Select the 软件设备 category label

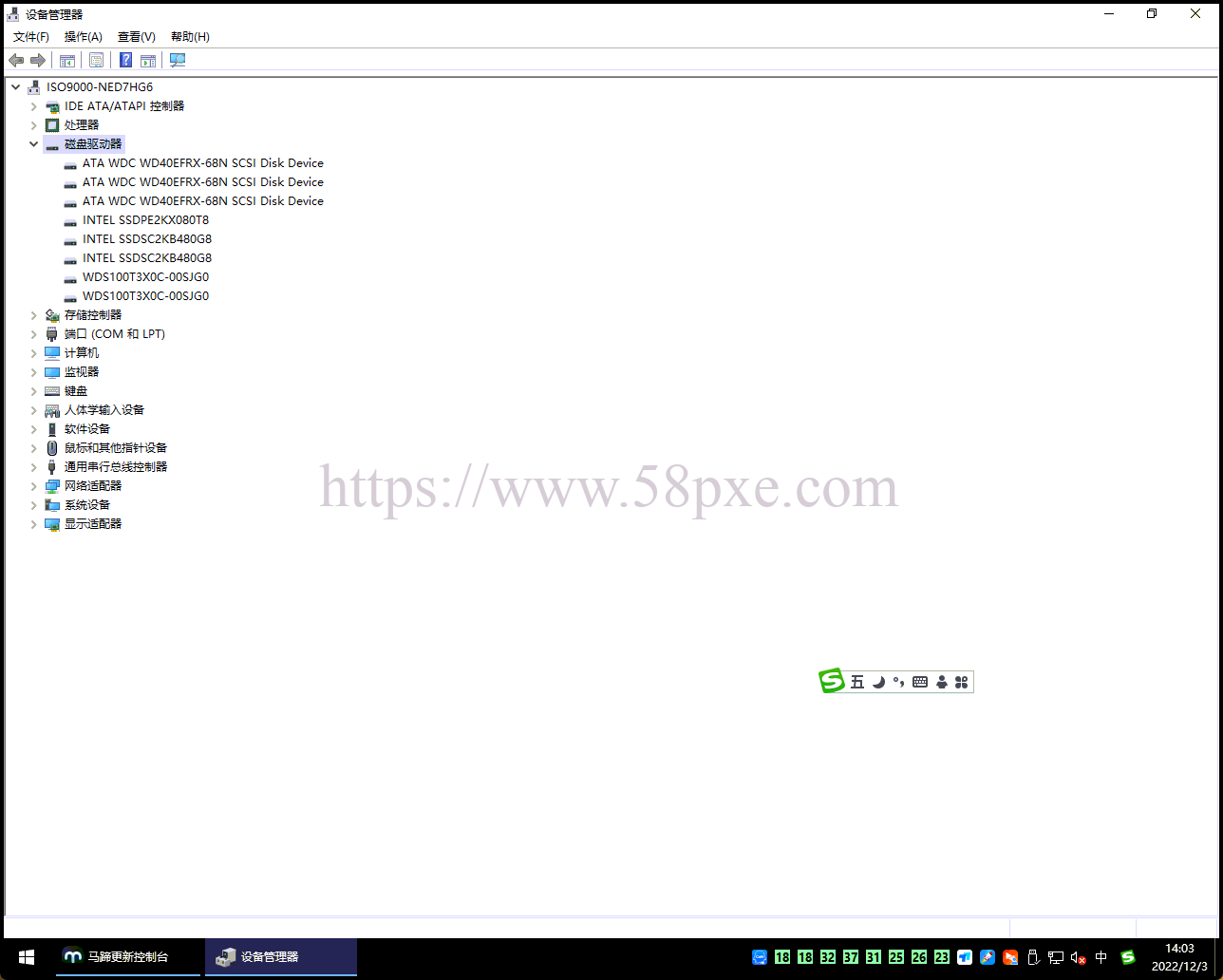pos(87,428)
